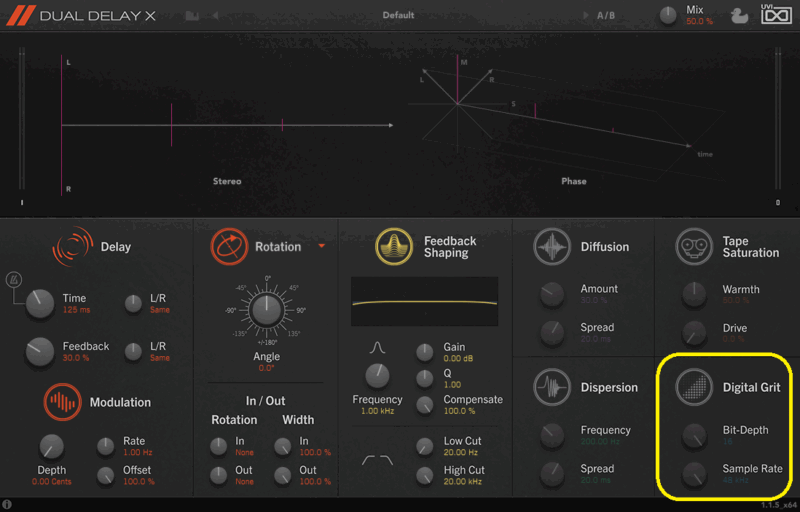The height and width of the screenshot is (512, 800).
Task: Click the 125 ms time value
Action: [76, 310]
